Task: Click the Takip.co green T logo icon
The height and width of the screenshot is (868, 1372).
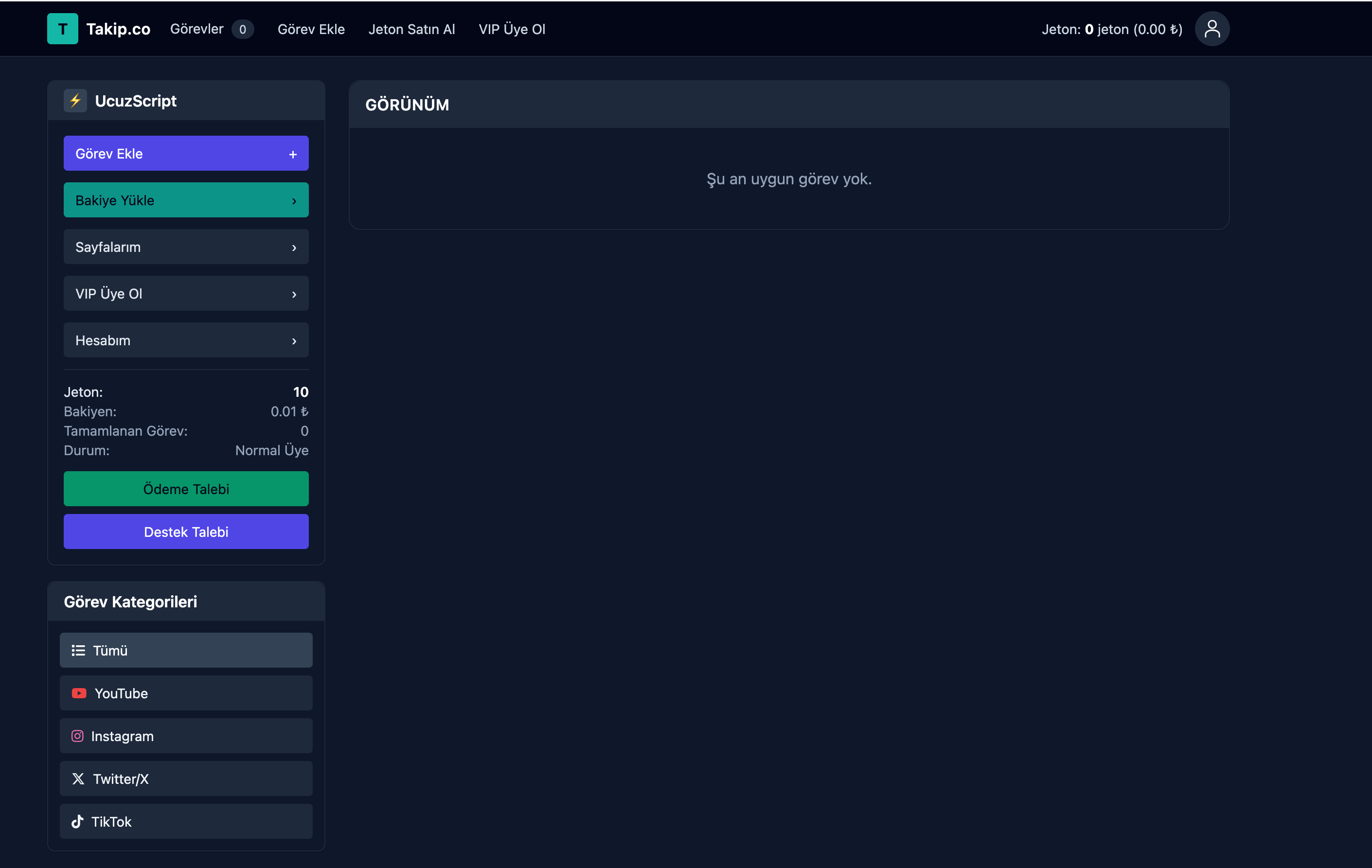Action: (x=62, y=29)
